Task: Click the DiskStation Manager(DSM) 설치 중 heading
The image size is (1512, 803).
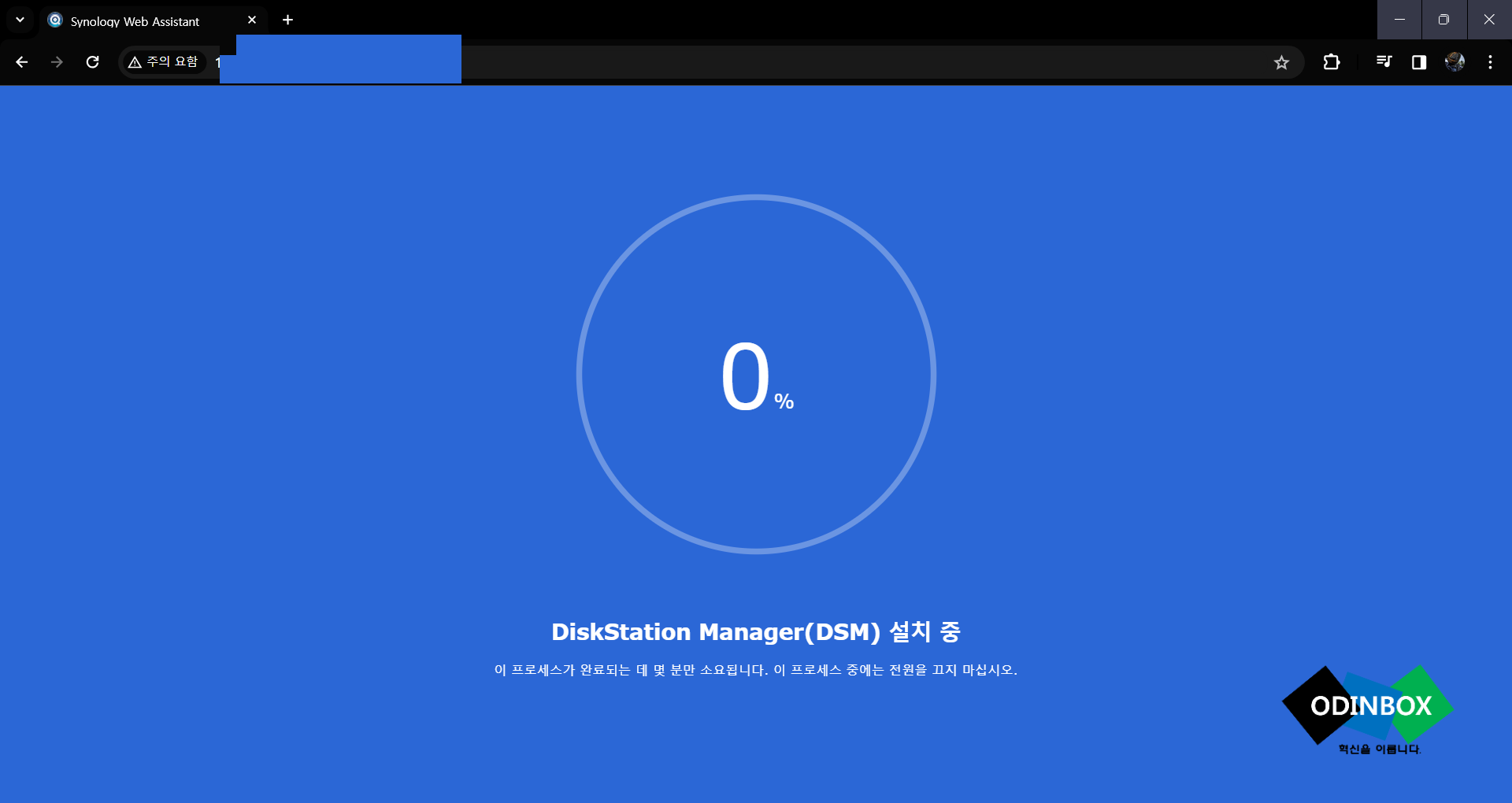Action: tap(756, 631)
